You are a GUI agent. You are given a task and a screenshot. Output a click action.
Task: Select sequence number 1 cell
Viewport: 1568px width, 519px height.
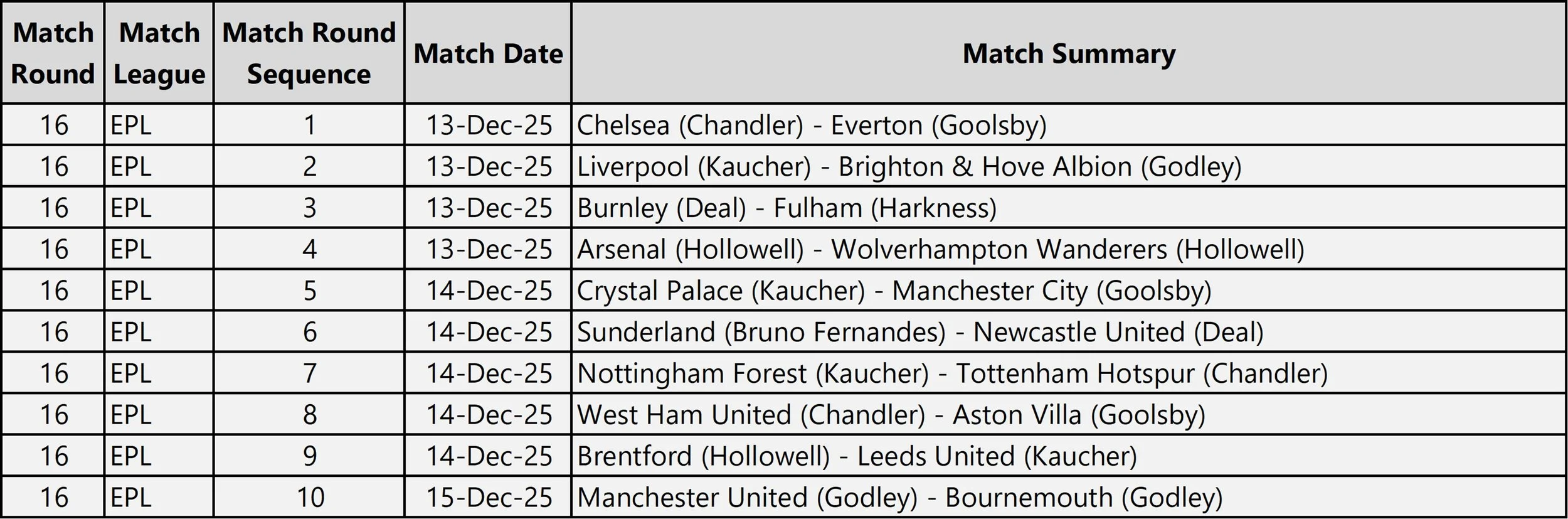pyautogui.click(x=309, y=125)
